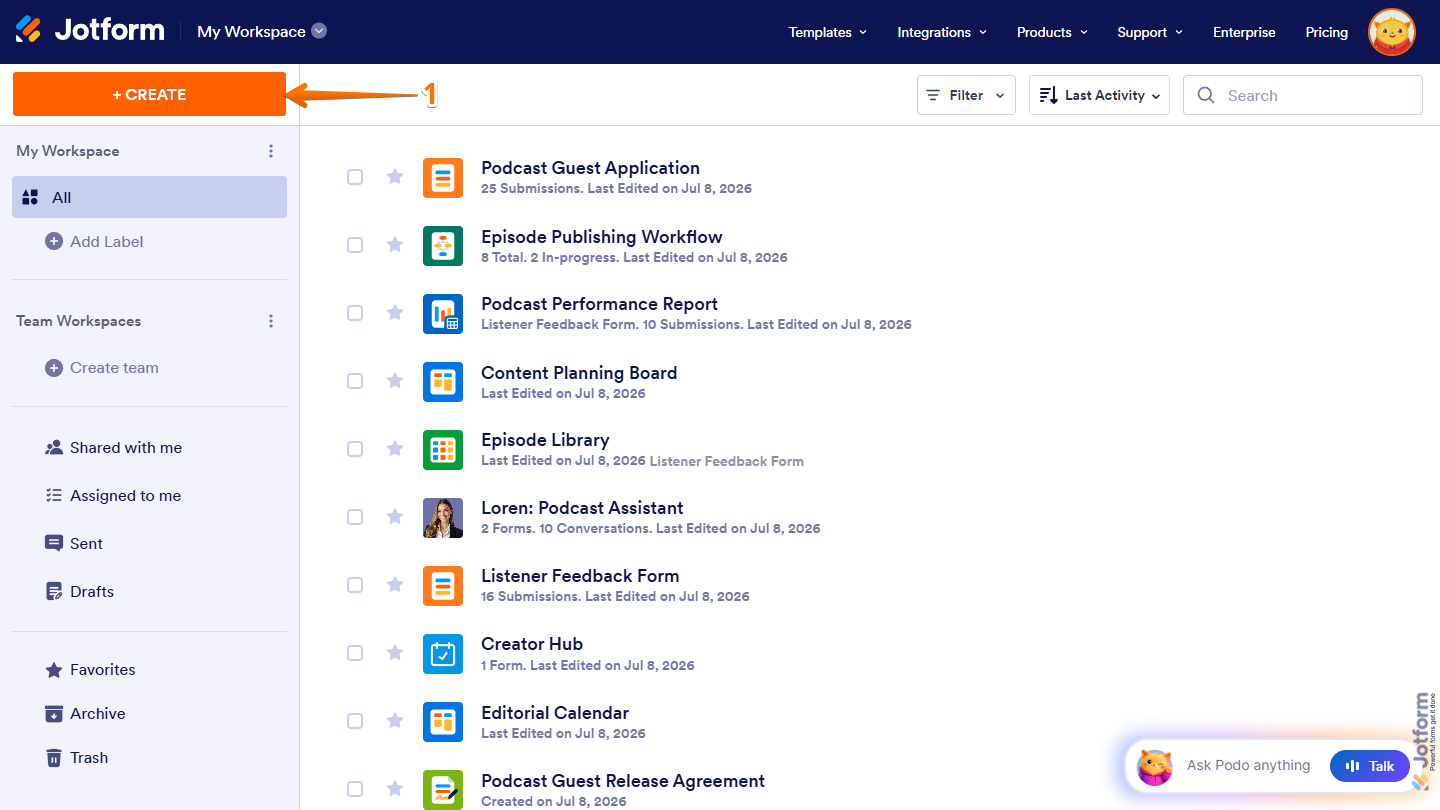Open Episode Publishing Workflow title
1440x810 pixels.
pos(602,237)
